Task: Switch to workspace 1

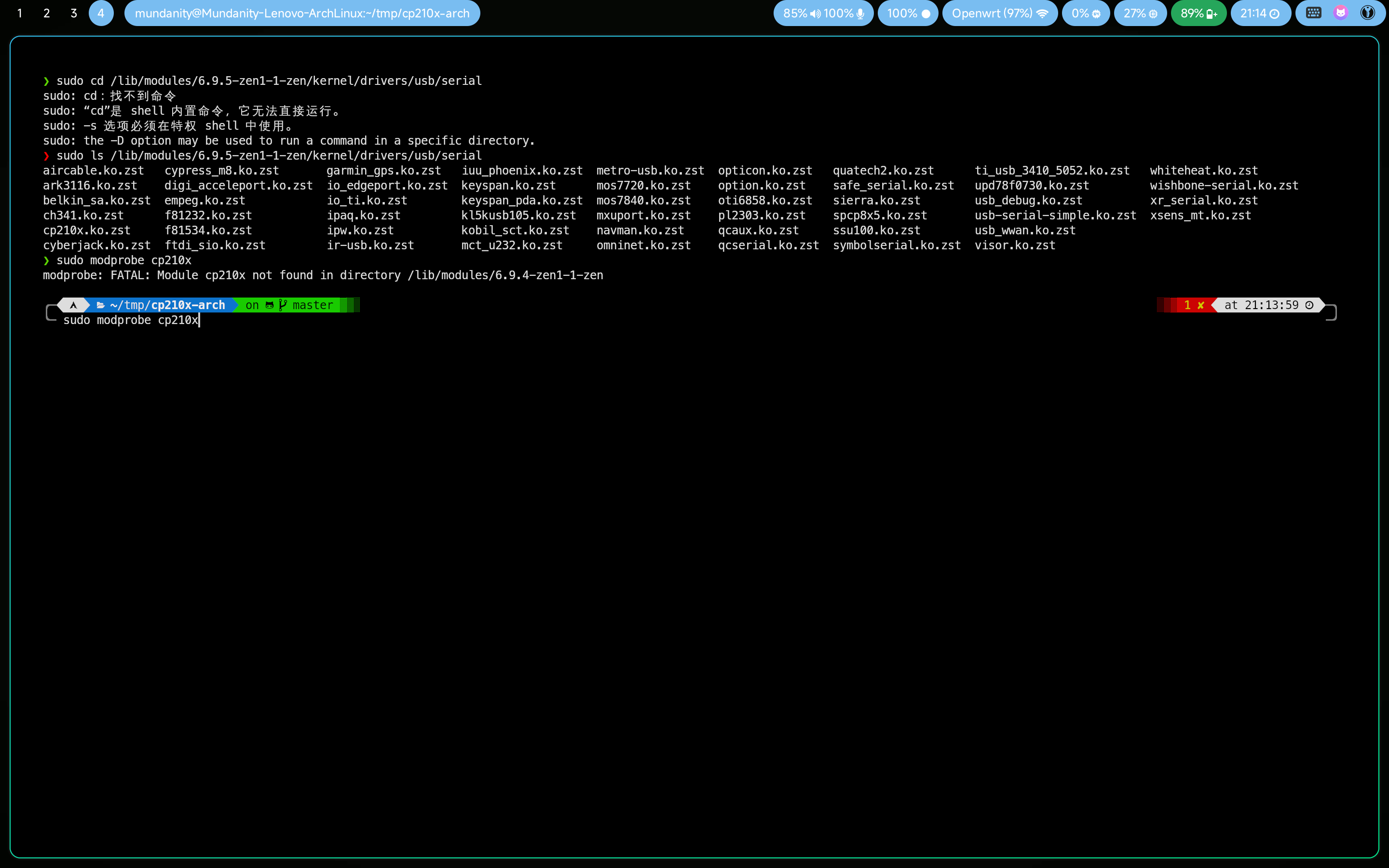Action: pos(20,13)
